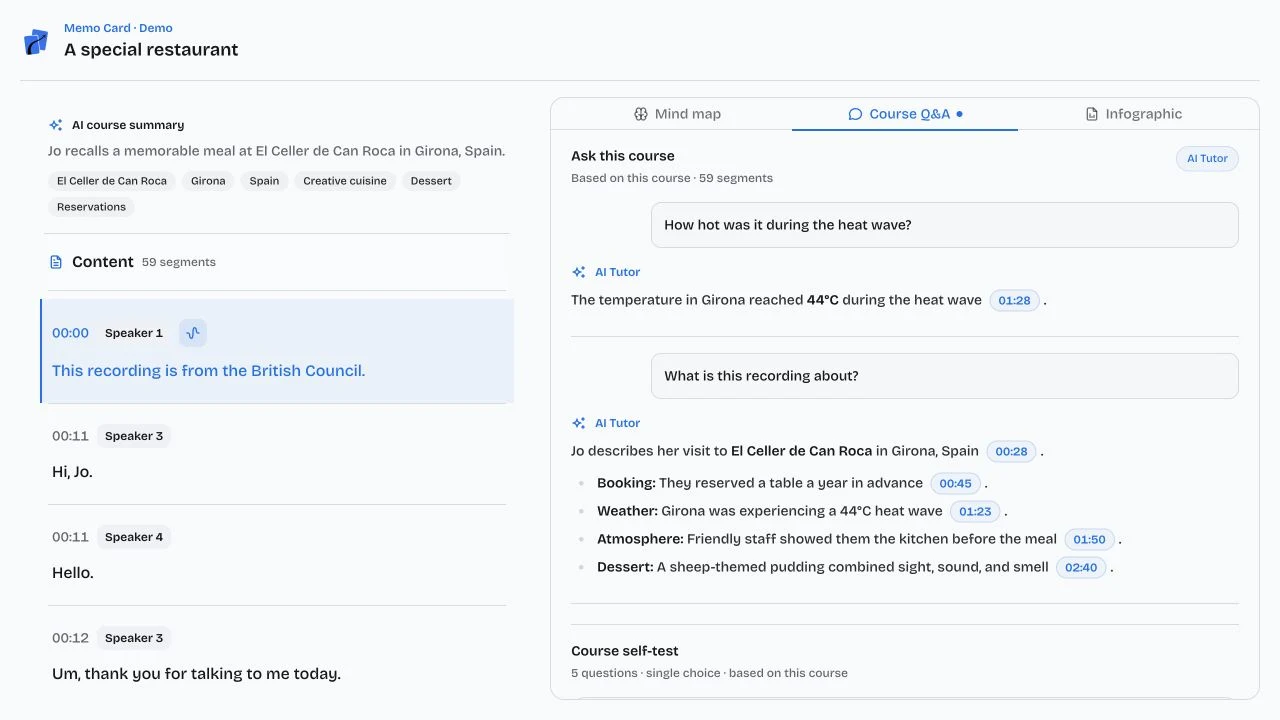Click the AI Tutor sparkle icon above the 44°C answer

point(579,272)
